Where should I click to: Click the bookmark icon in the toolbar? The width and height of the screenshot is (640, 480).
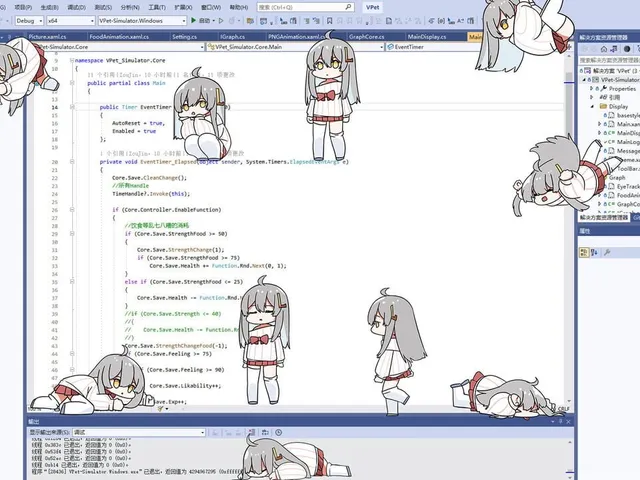329,20
